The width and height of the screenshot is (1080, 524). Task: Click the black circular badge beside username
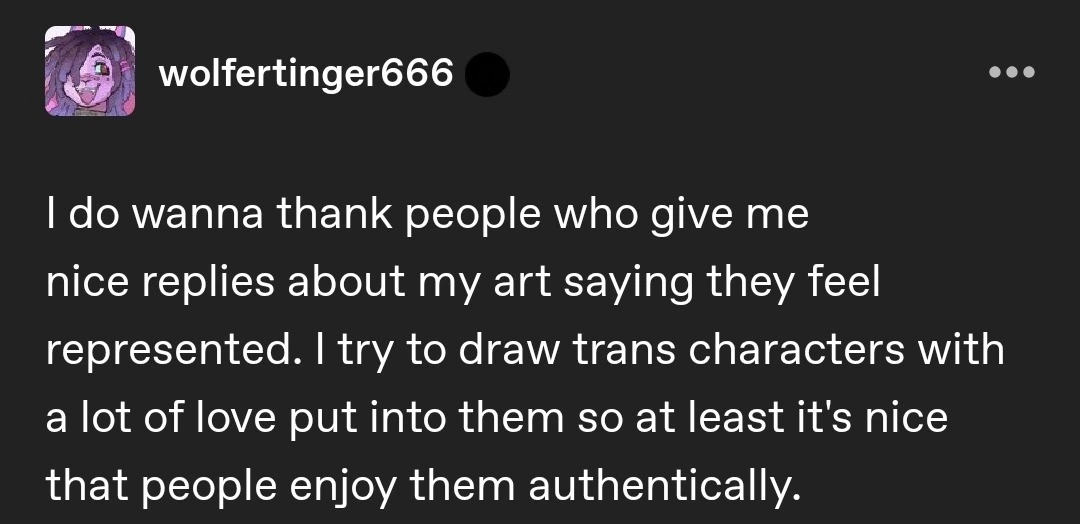pyautogui.click(x=487, y=73)
